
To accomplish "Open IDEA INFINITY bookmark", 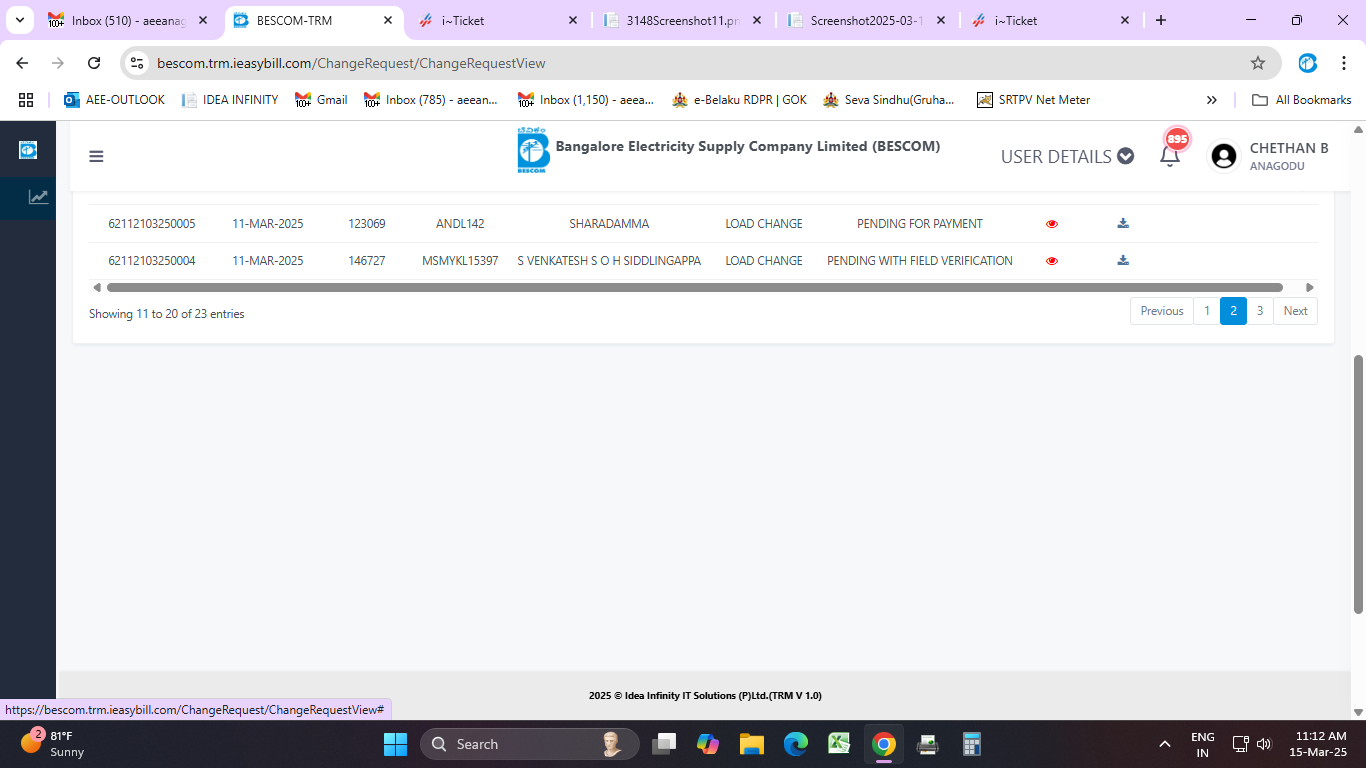I will point(229,100).
